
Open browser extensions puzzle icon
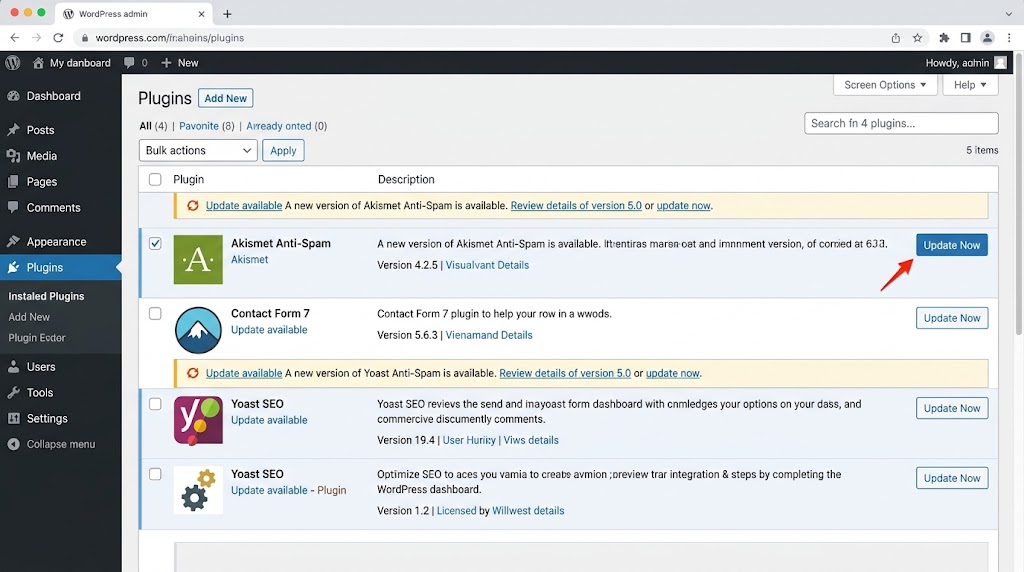tap(944, 38)
